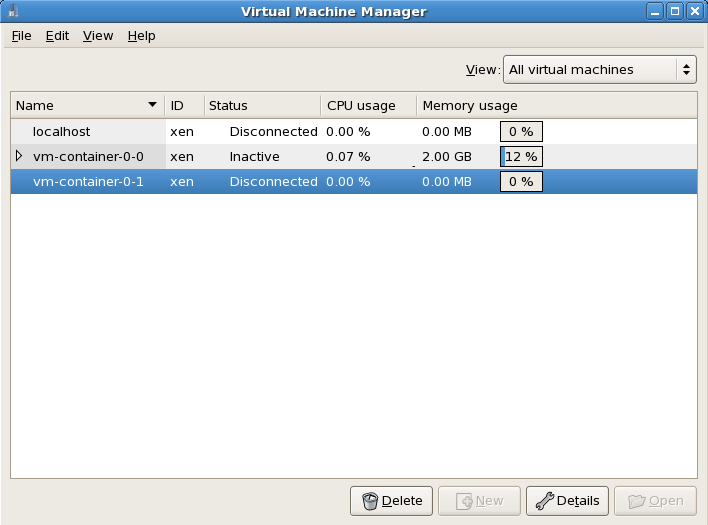Click the wrench icon on Details

coord(544,501)
